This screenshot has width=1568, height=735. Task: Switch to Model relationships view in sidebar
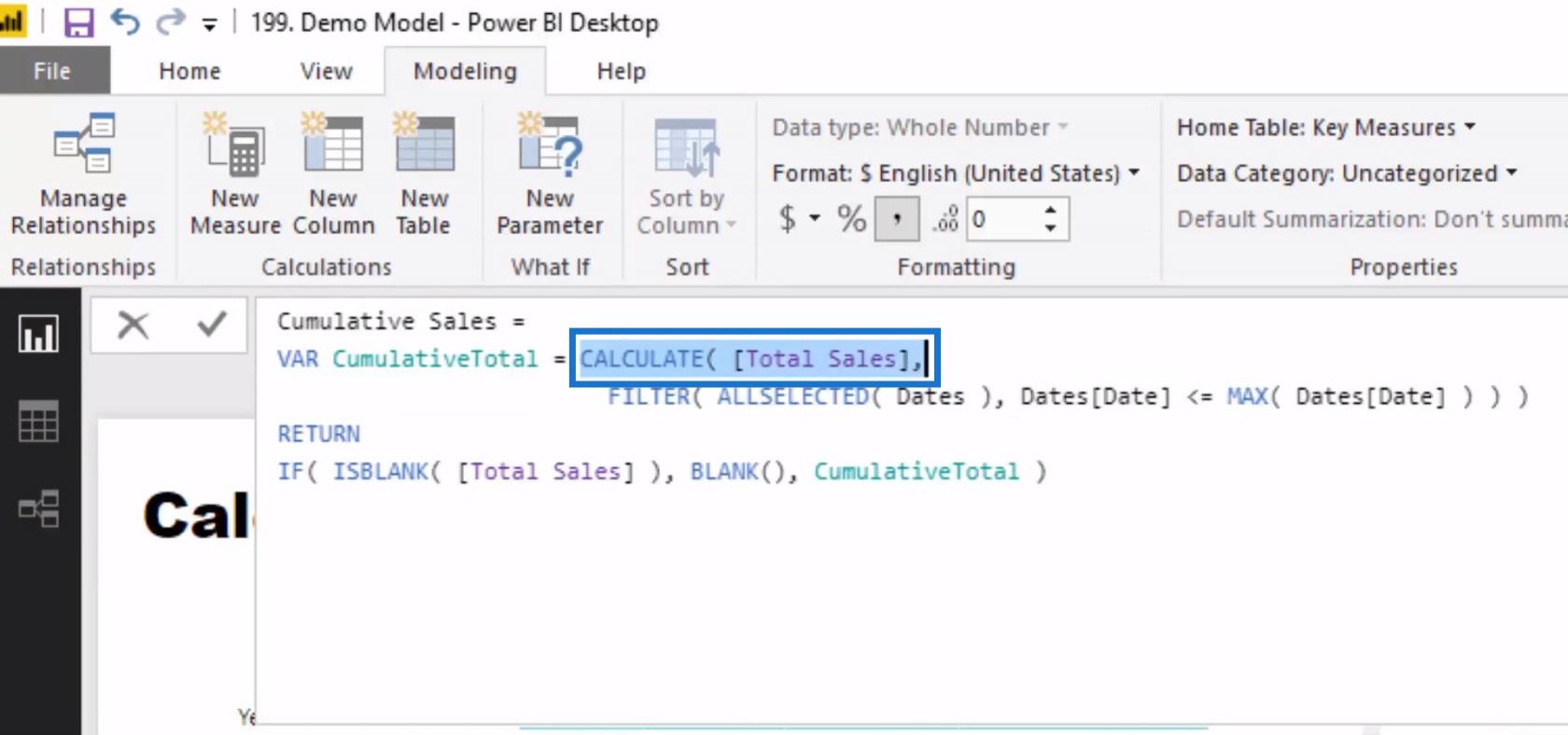(39, 509)
